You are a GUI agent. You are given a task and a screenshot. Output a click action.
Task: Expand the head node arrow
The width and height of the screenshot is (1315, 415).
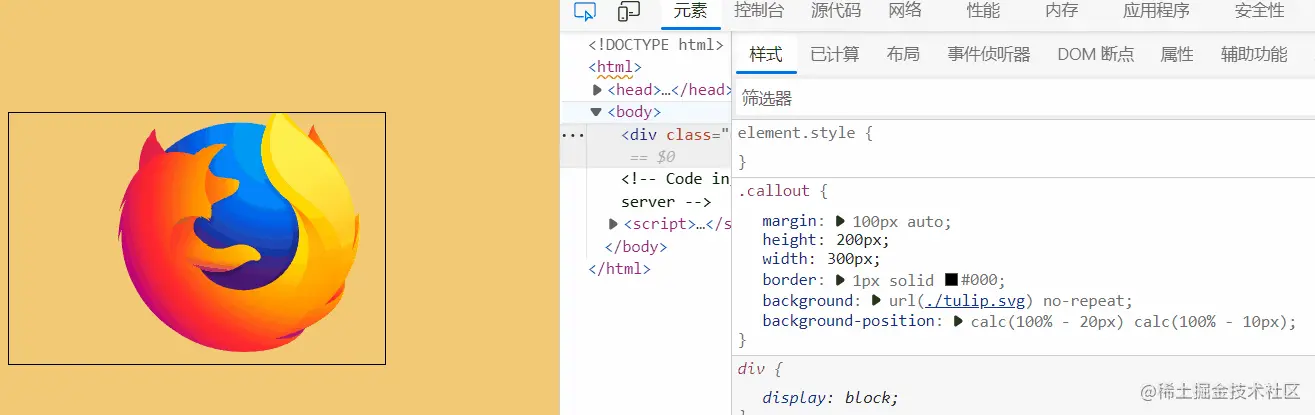(598, 90)
